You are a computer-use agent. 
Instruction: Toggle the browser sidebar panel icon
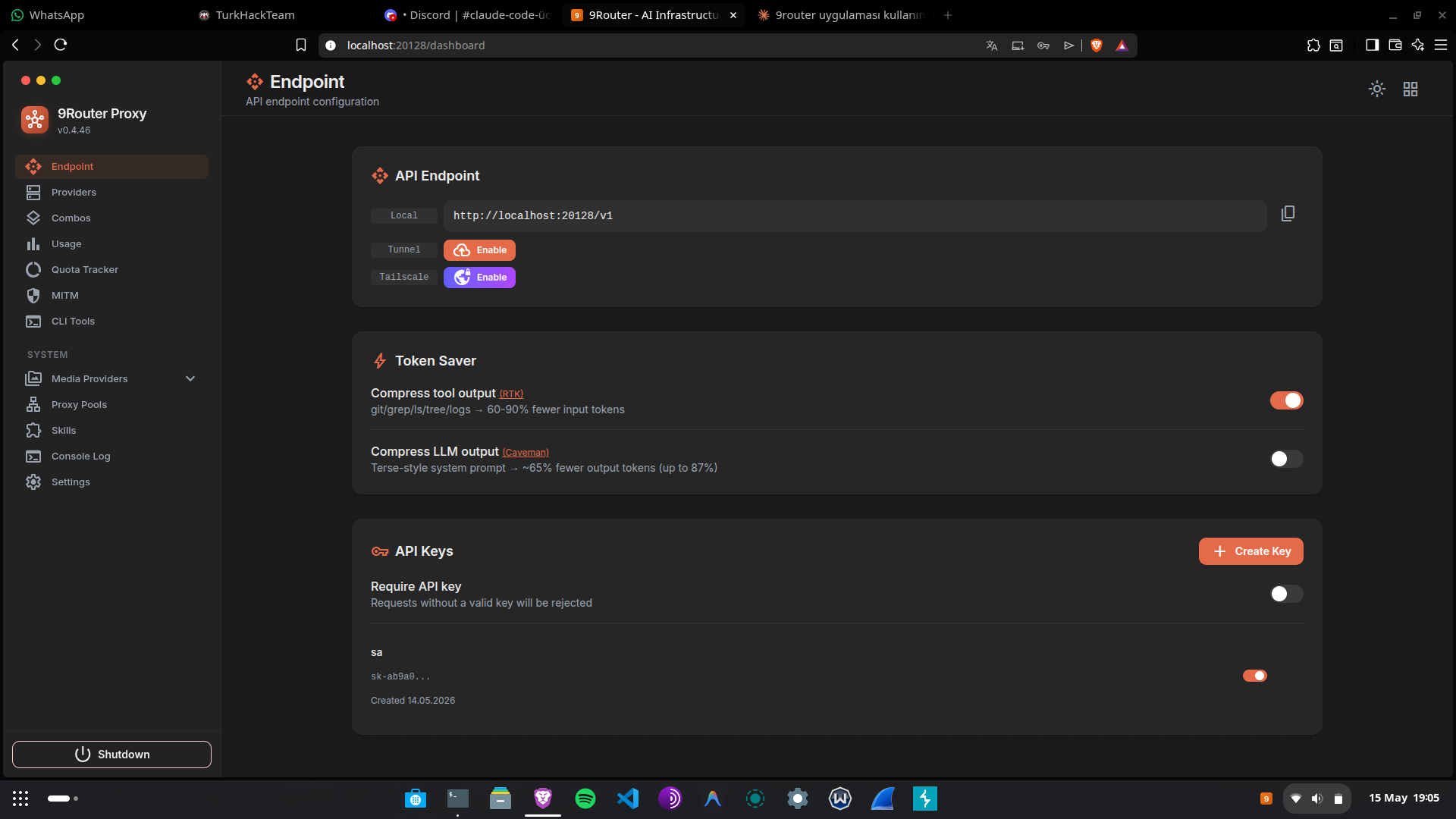pyautogui.click(x=1372, y=45)
